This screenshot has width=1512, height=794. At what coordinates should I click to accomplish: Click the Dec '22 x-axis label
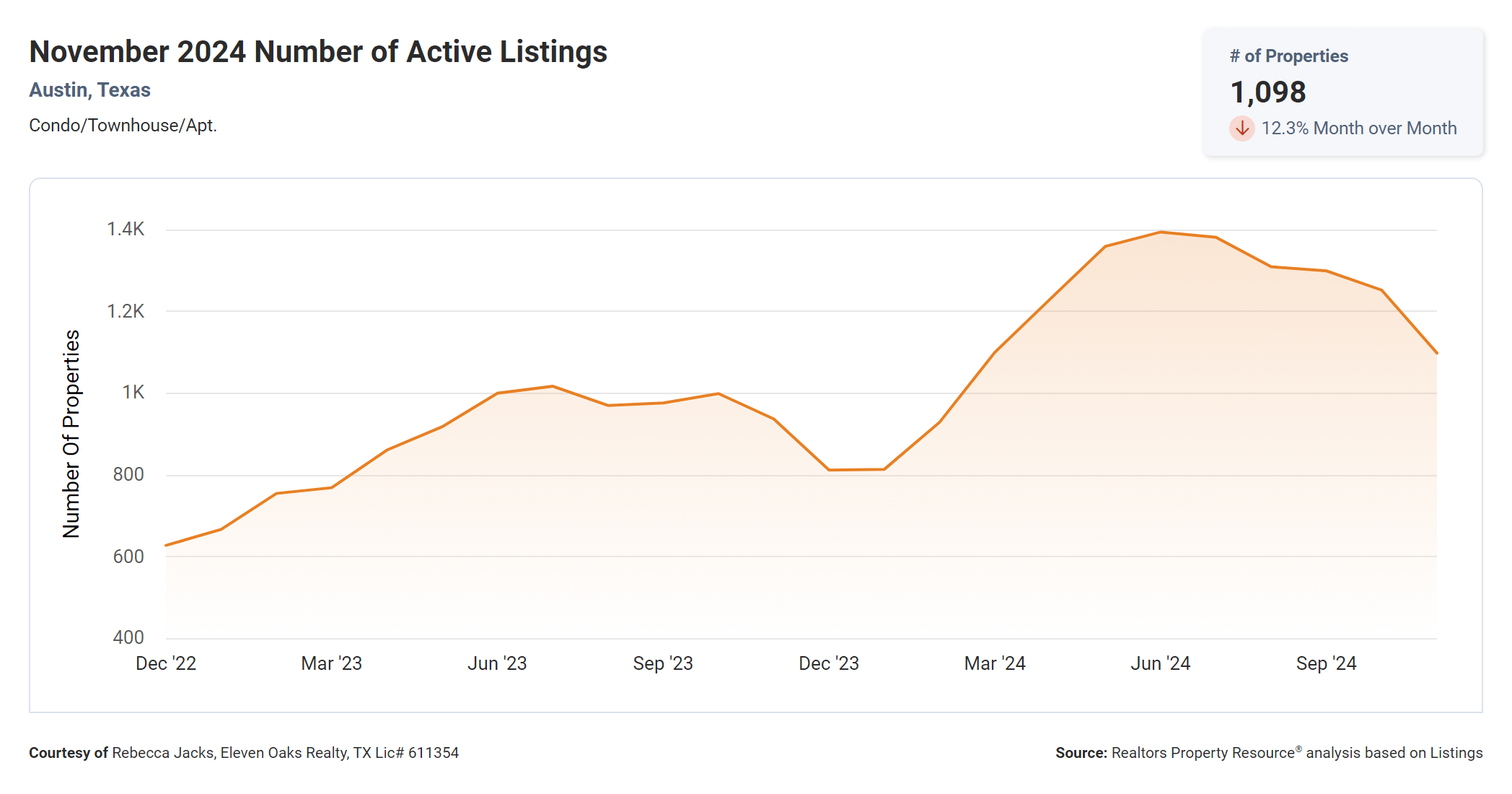click(166, 663)
